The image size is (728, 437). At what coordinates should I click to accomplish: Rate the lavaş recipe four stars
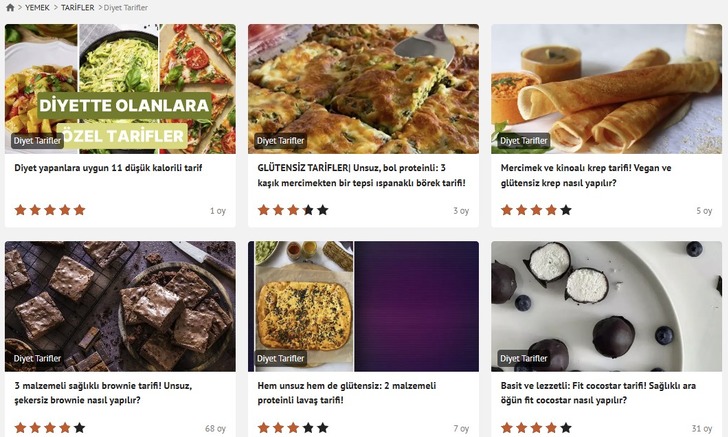coord(308,427)
